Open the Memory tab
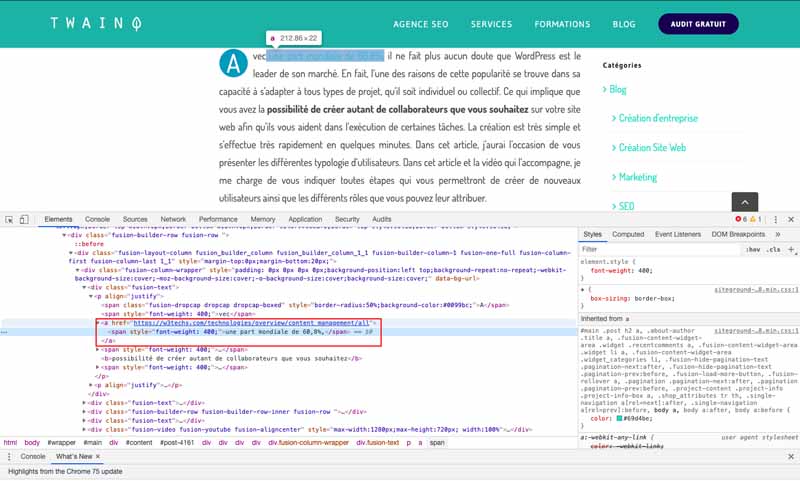The height and width of the screenshot is (481, 800). [x=263, y=219]
